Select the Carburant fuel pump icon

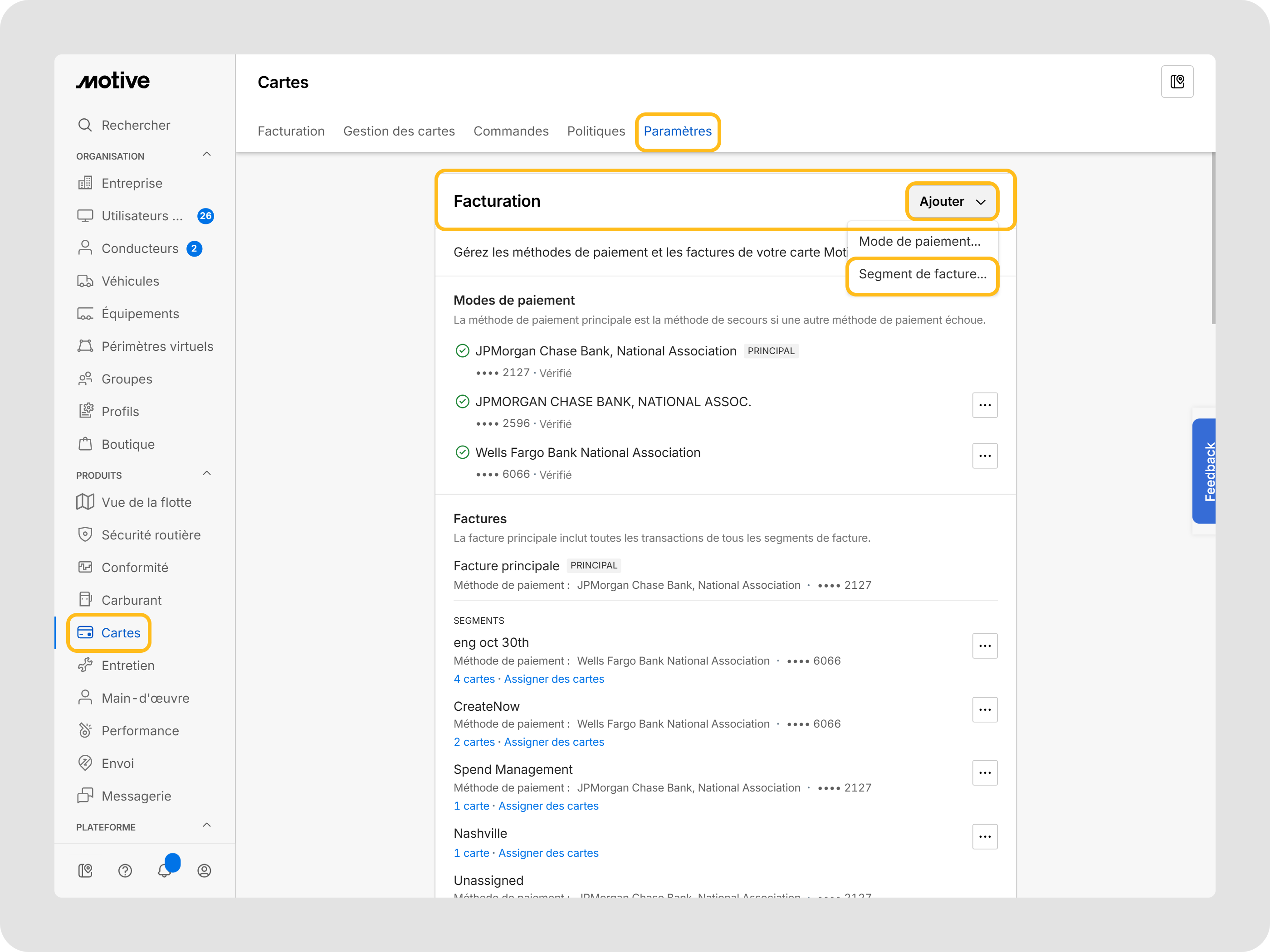click(x=85, y=600)
